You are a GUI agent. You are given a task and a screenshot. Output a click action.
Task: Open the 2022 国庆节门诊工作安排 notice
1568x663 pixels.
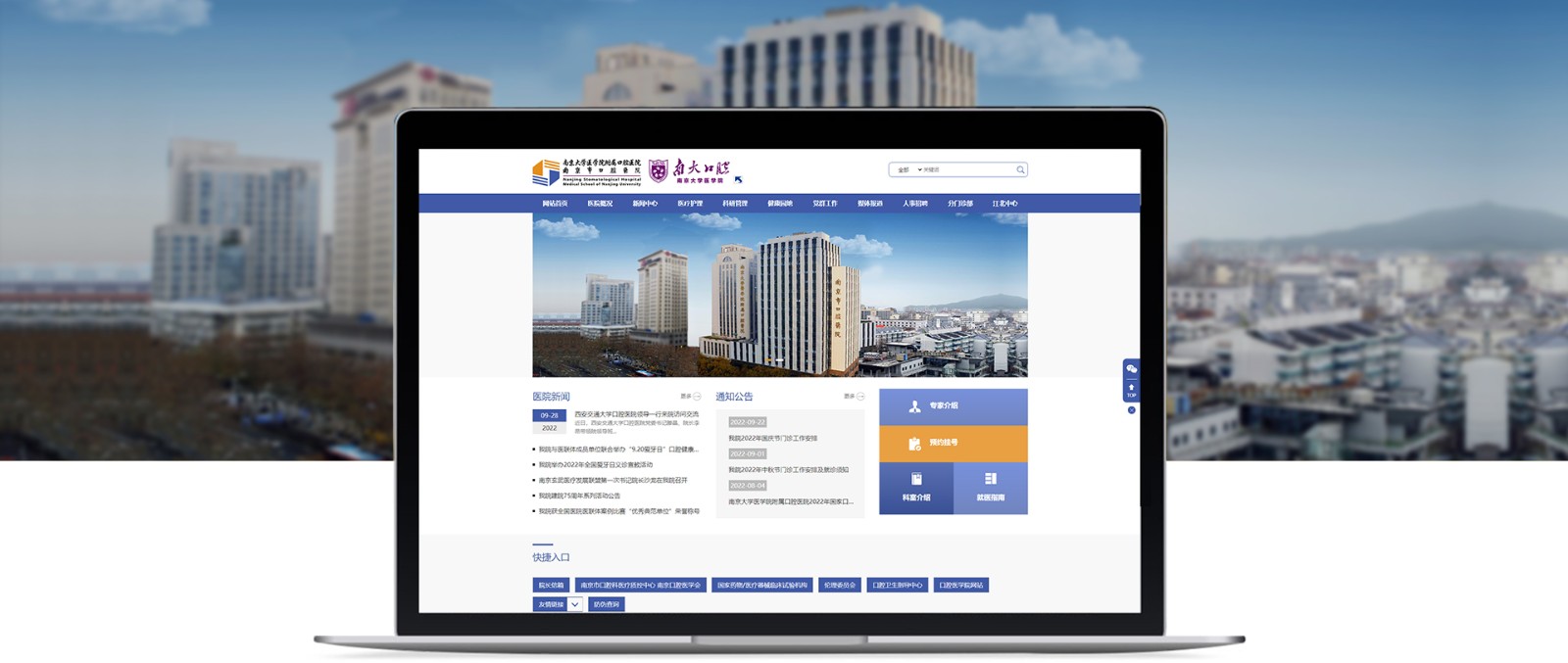[x=772, y=439]
